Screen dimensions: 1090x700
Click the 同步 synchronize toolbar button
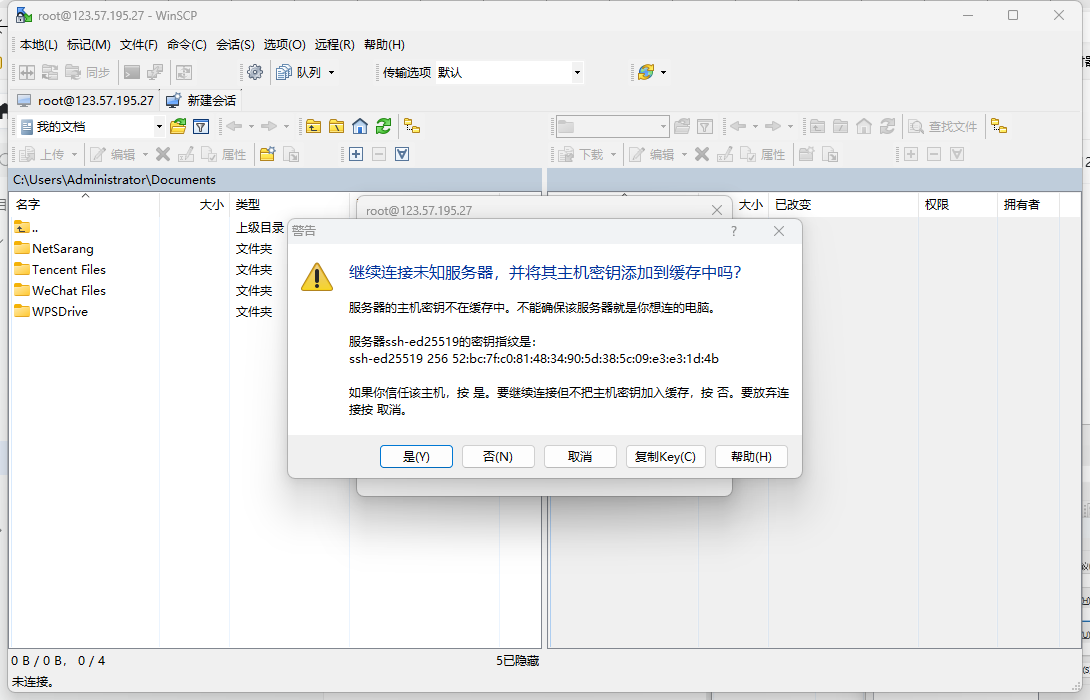point(88,72)
